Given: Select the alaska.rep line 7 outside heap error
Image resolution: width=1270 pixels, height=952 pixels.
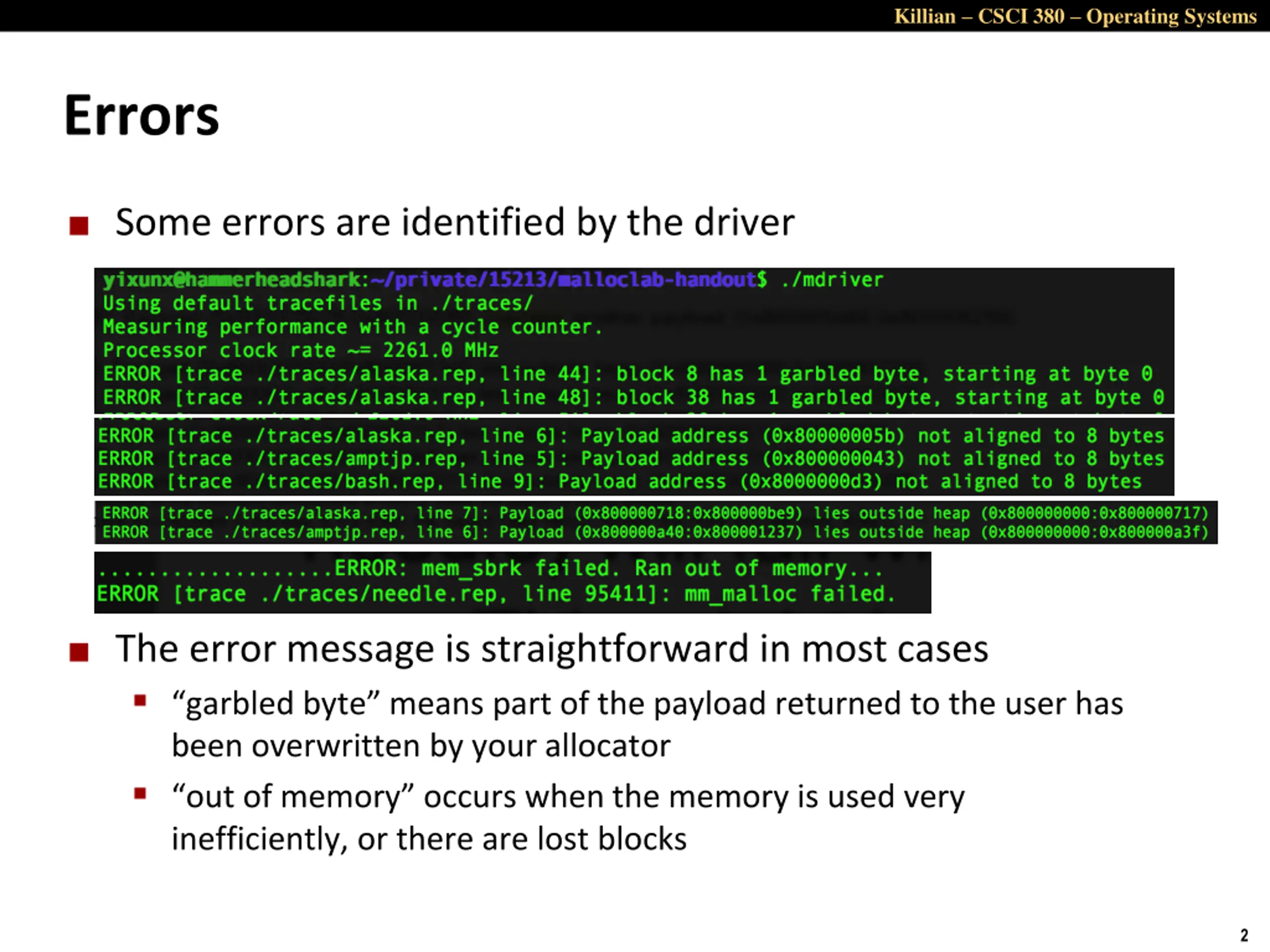Looking at the screenshot, I should coord(655,513).
